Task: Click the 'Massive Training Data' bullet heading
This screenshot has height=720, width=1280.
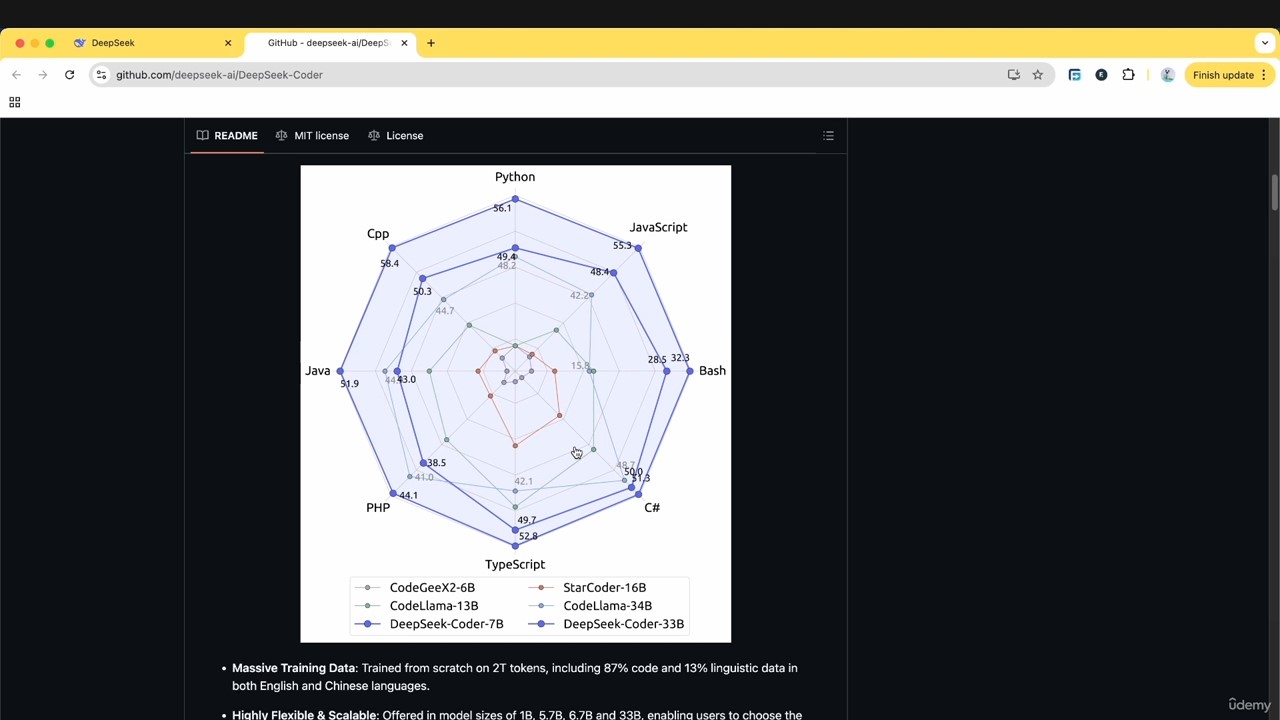Action: (x=294, y=668)
